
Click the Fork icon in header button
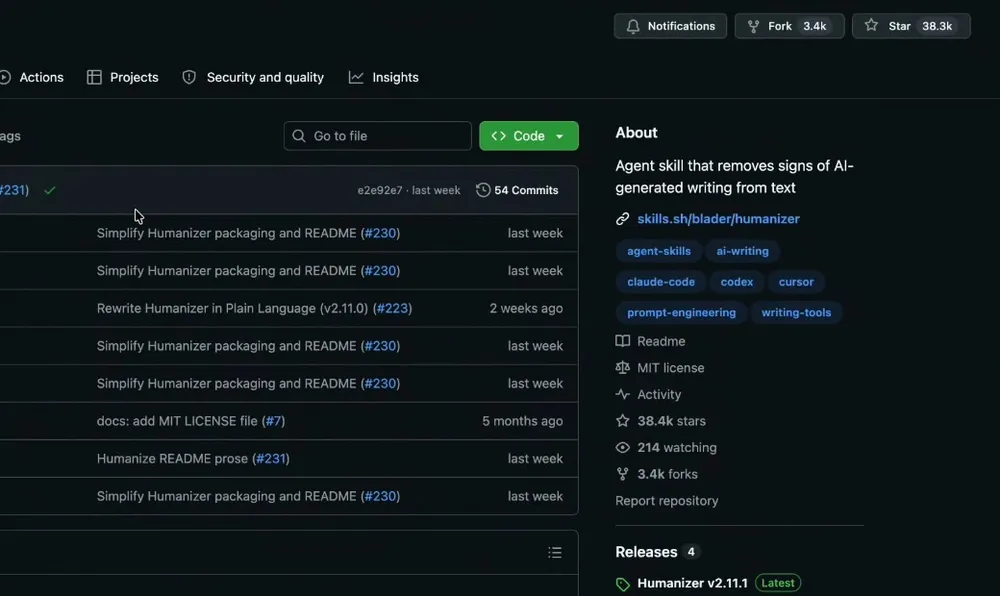[x=753, y=26]
